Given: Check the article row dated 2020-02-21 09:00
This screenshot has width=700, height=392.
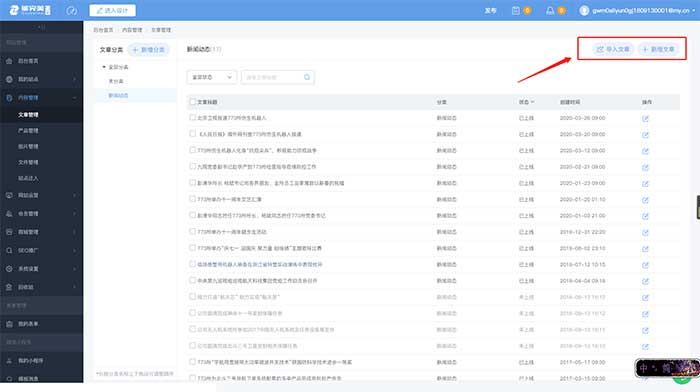Looking at the screenshot, I should coord(192,166).
